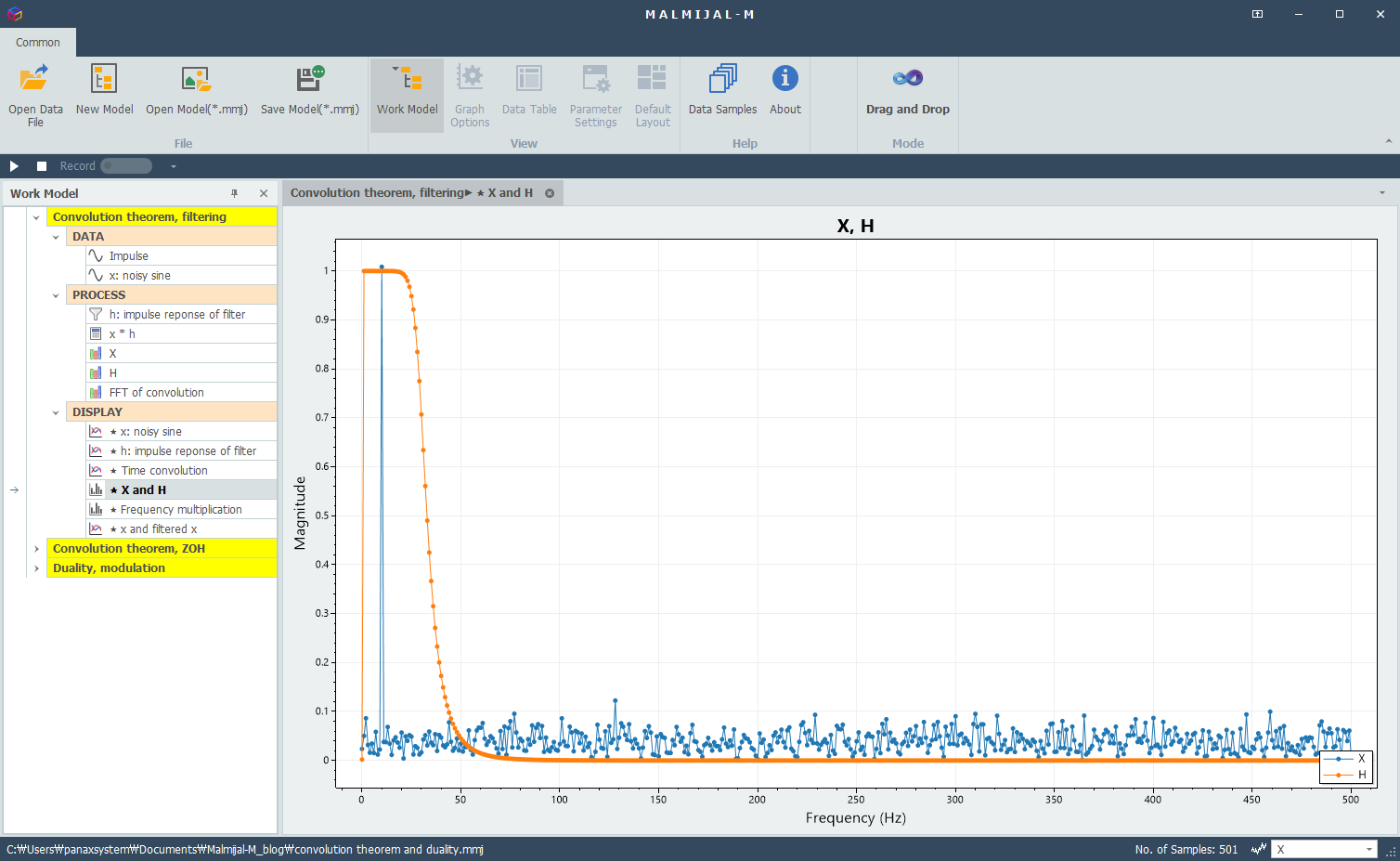The width and height of the screenshot is (1400, 861).
Task: Close the Work Model panel
Action: coord(264,193)
